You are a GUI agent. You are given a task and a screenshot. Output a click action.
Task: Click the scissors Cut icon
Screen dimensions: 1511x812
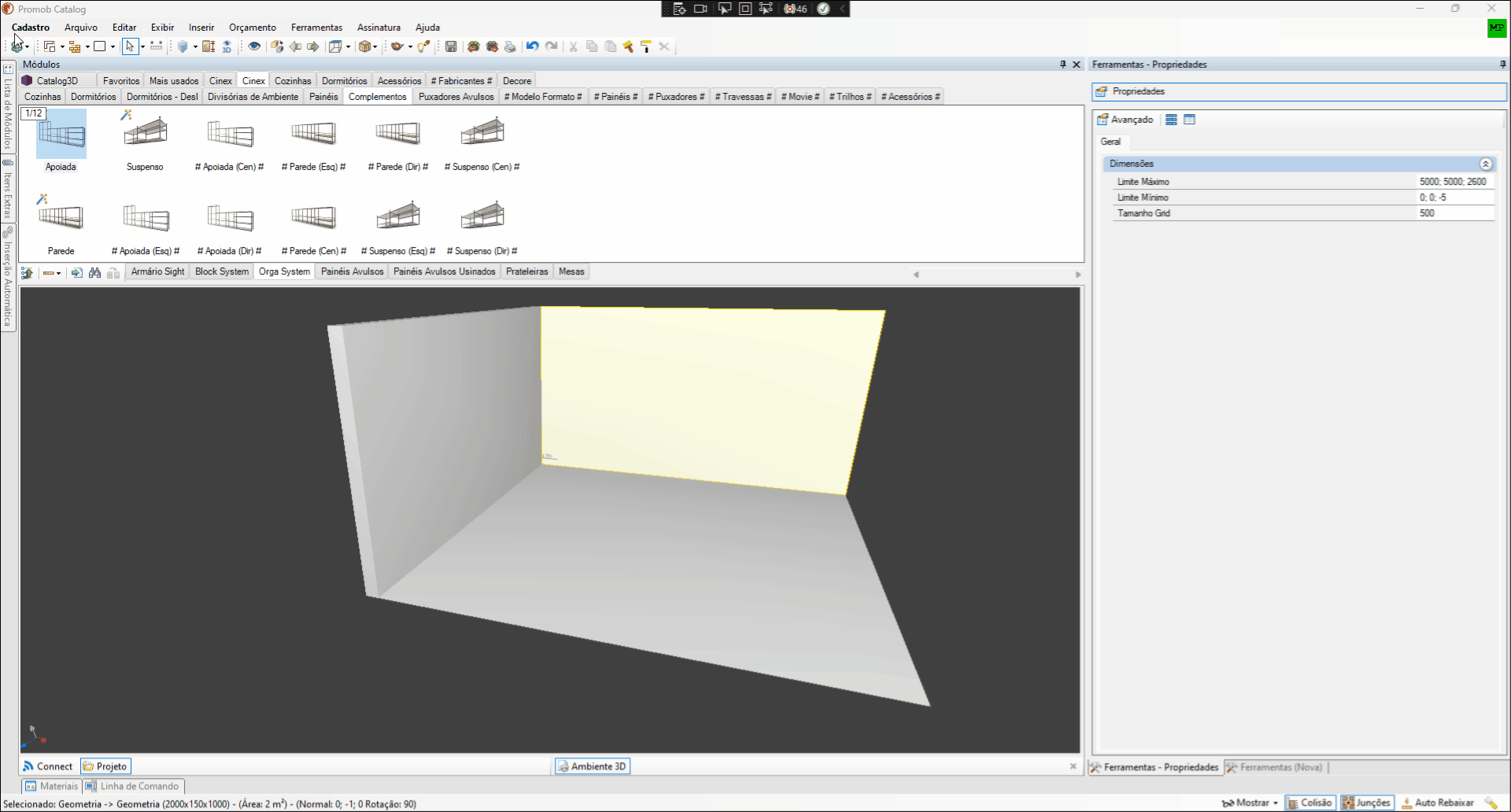tap(573, 46)
